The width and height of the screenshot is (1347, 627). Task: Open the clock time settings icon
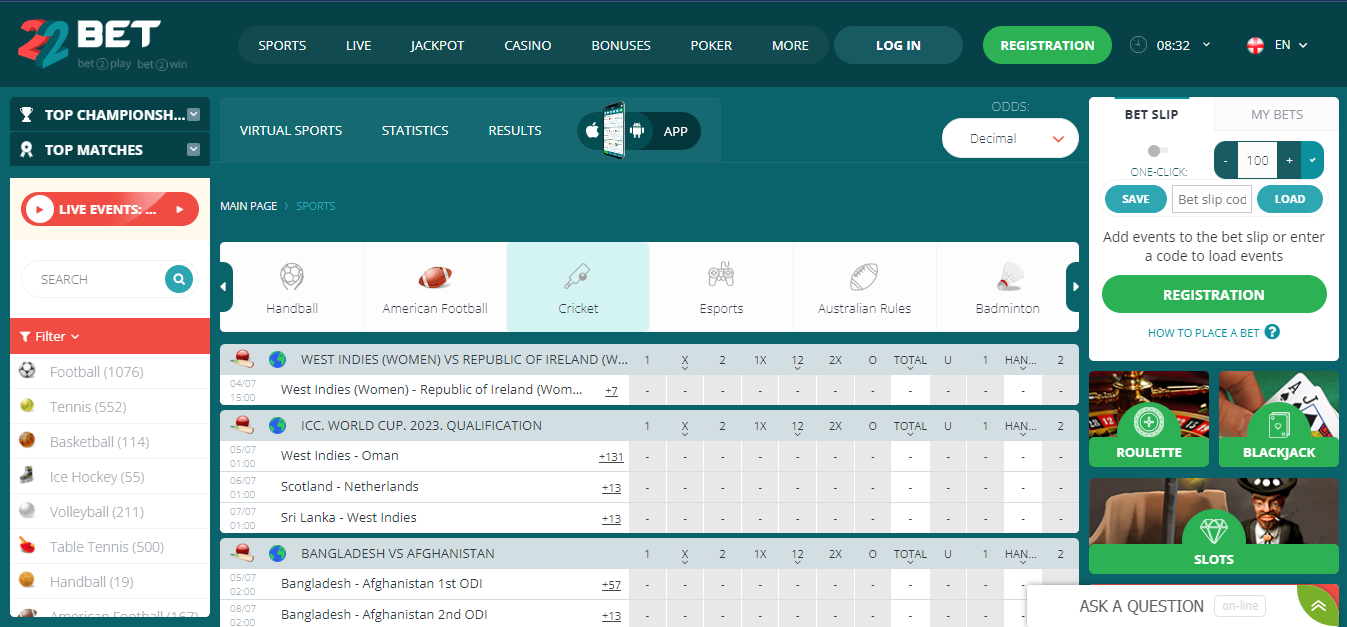point(1138,45)
